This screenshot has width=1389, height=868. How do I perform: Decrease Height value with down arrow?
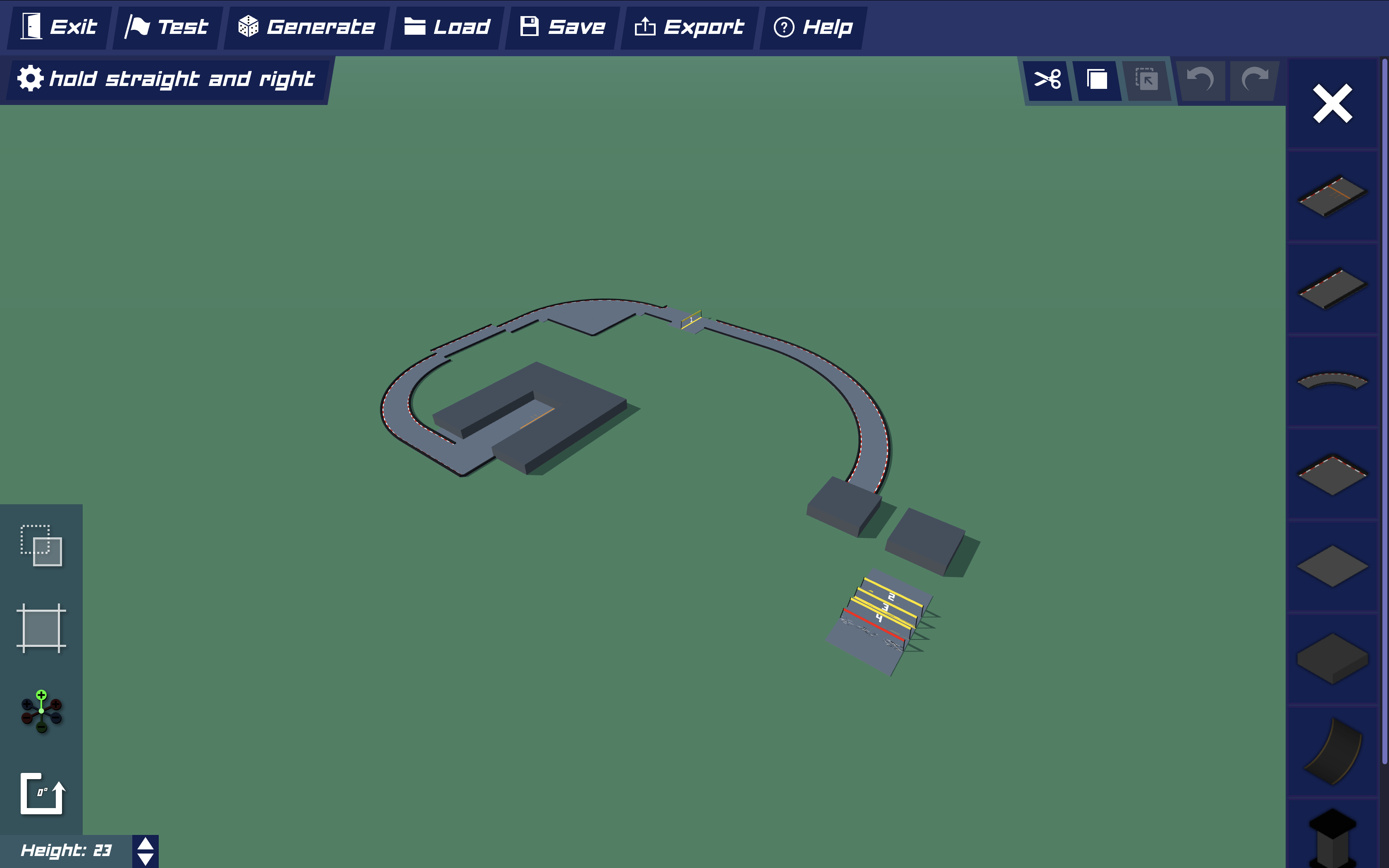point(146,859)
